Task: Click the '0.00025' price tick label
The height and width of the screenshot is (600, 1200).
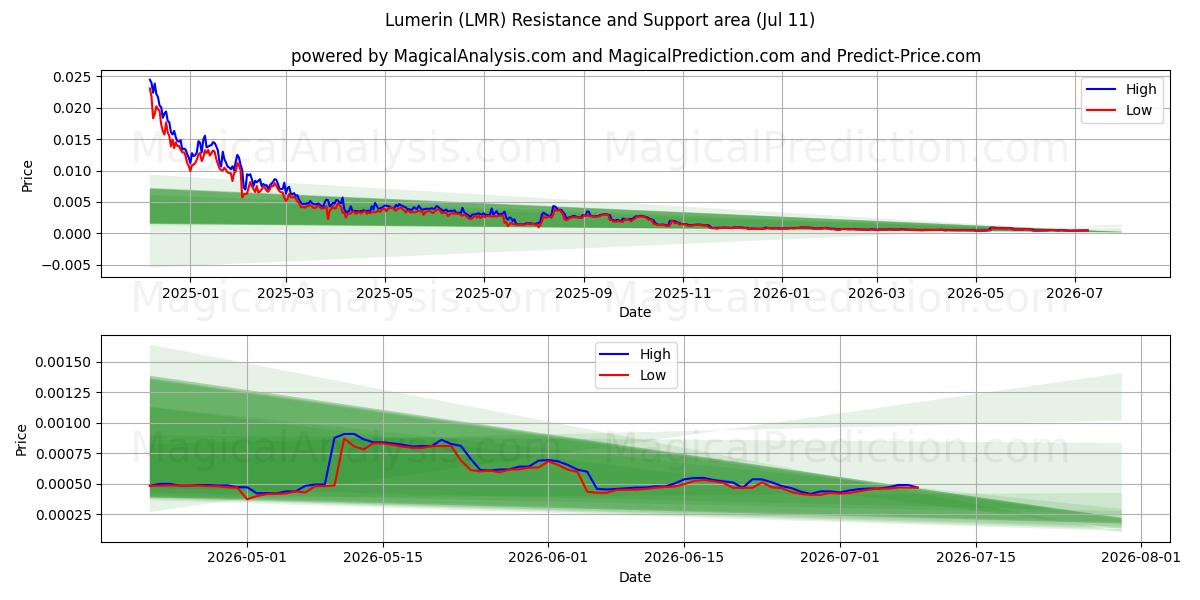Action: pos(65,515)
